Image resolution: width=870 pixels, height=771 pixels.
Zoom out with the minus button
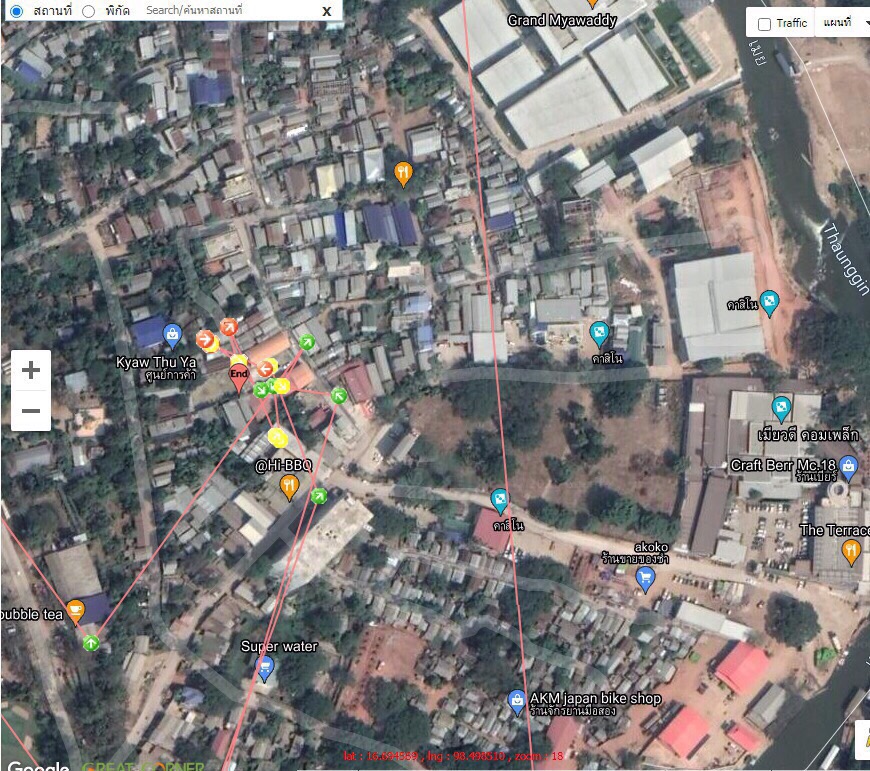tap(31, 411)
